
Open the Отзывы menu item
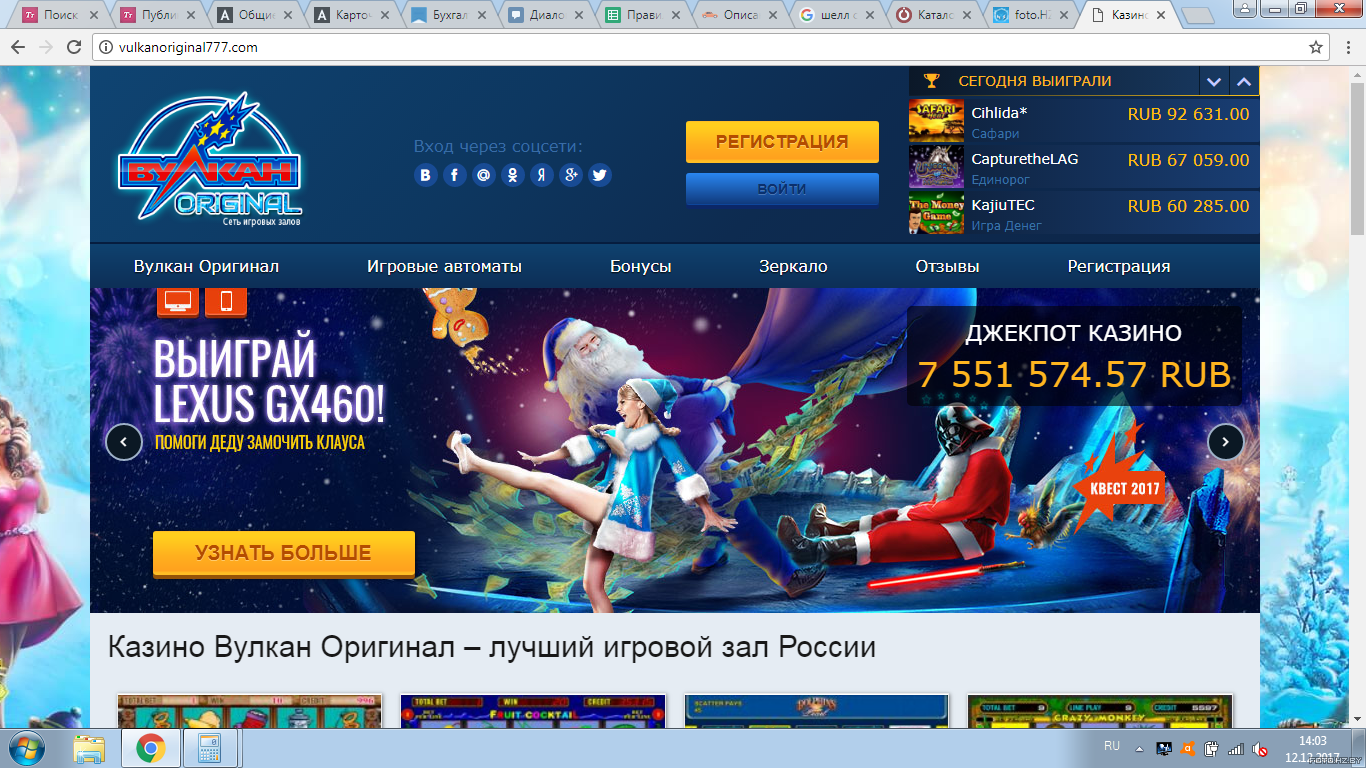pos(947,266)
